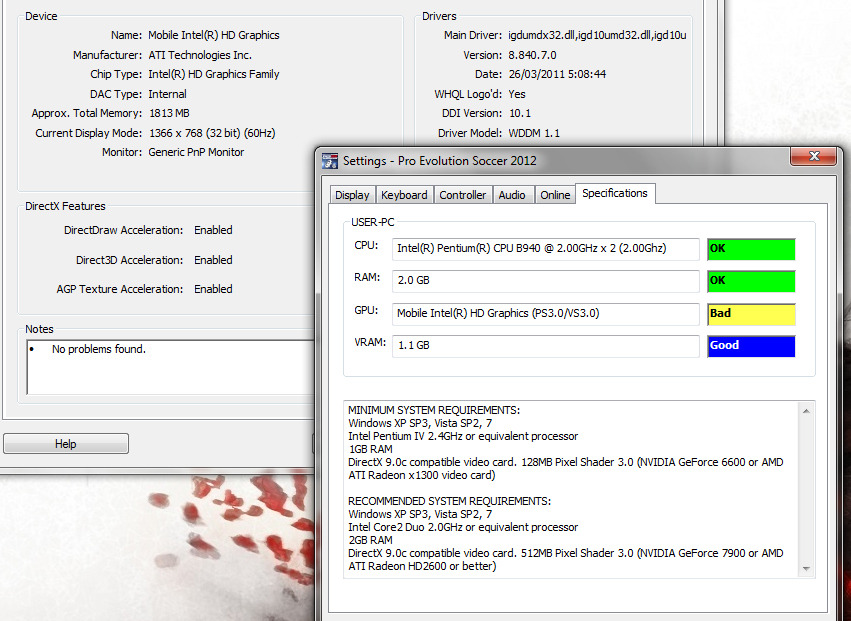Click 'Intel Core2 Duo 2.0GHz or equivalent processor' line
Image resolution: width=851 pixels, height=621 pixels.
click(x=463, y=527)
